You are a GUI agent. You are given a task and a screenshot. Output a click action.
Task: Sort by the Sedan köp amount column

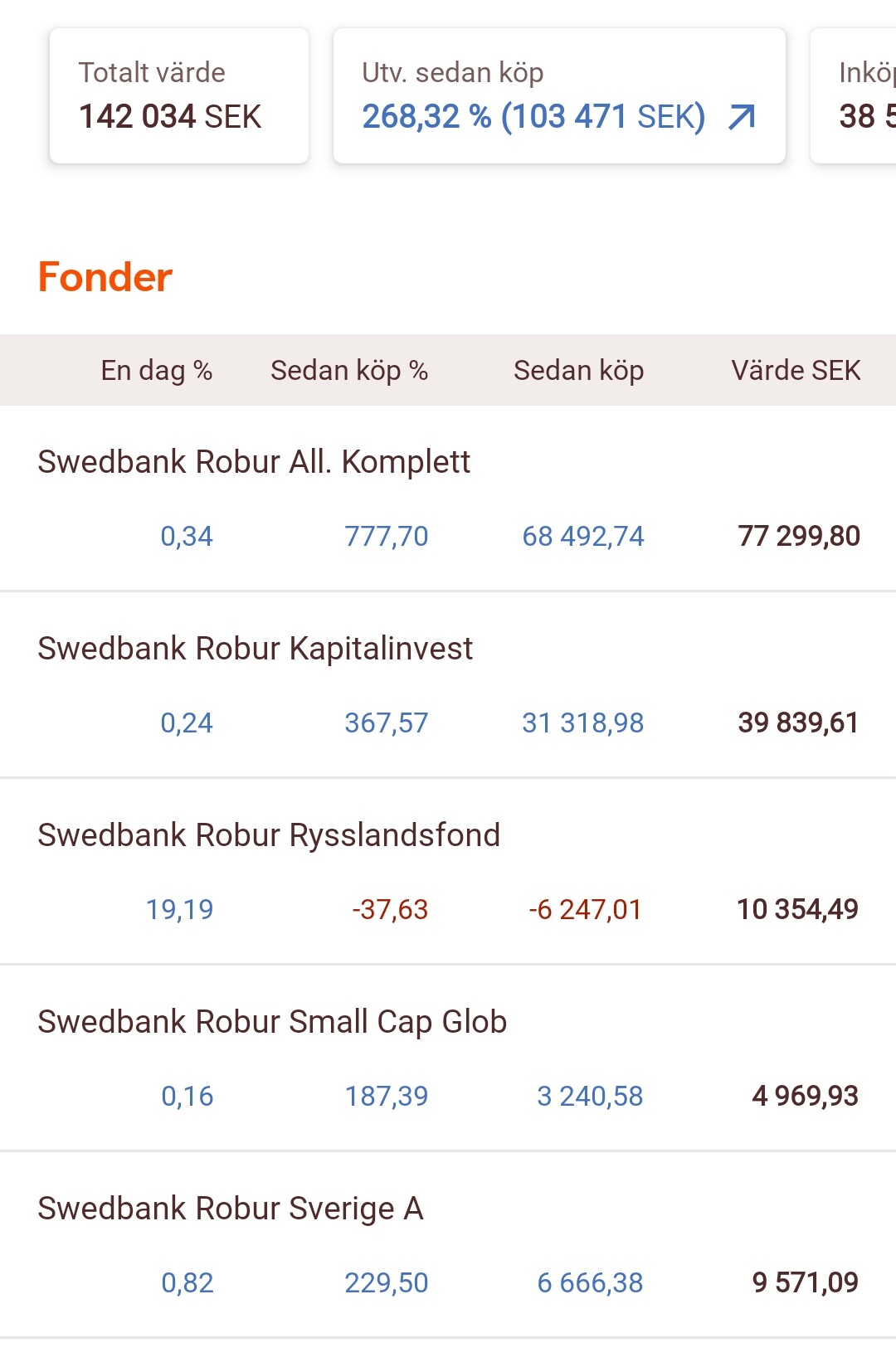tap(578, 370)
